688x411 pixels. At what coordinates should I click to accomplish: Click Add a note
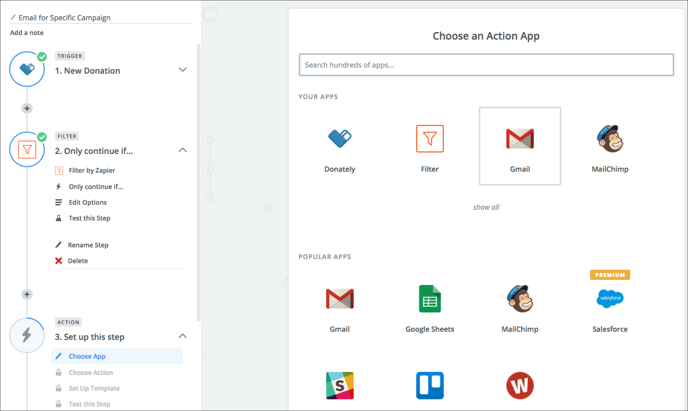27,32
